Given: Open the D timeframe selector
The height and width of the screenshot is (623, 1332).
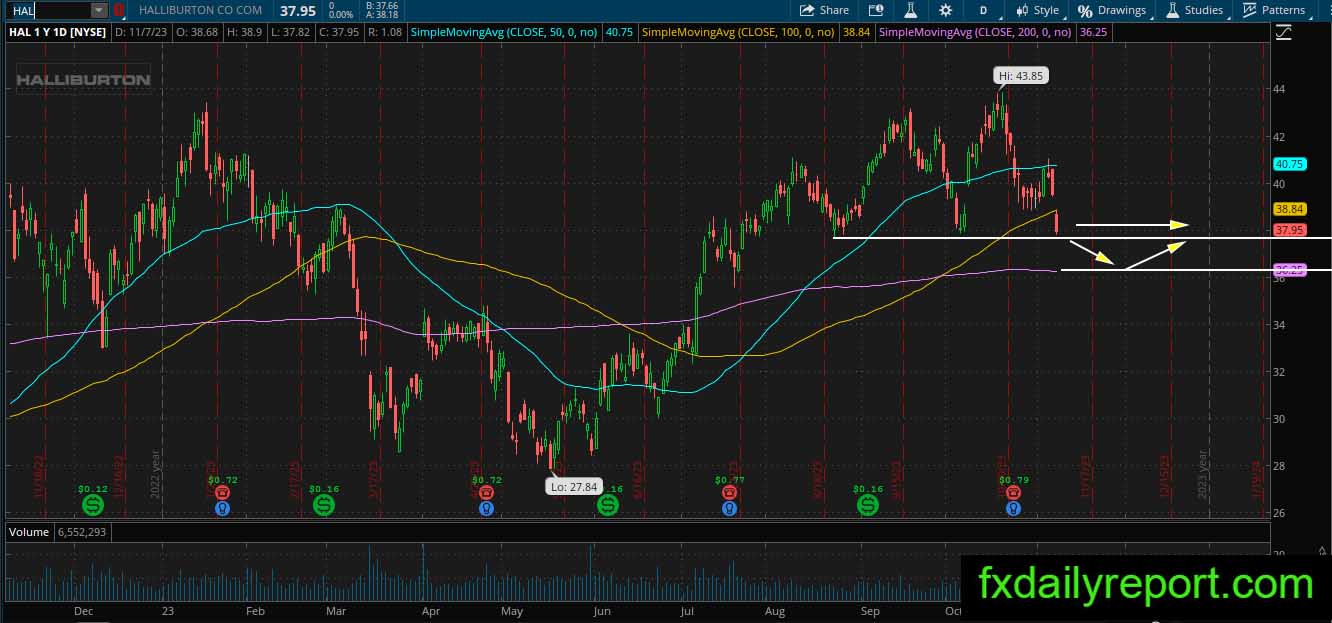Looking at the screenshot, I should pyautogui.click(x=984, y=10).
